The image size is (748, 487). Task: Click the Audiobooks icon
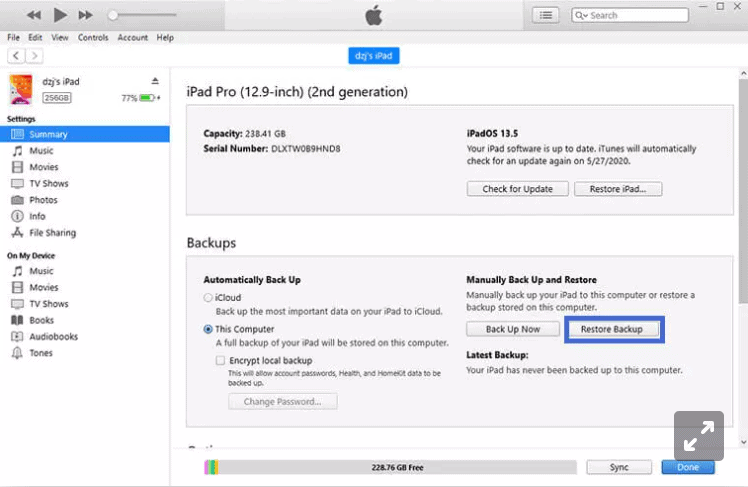point(17,337)
